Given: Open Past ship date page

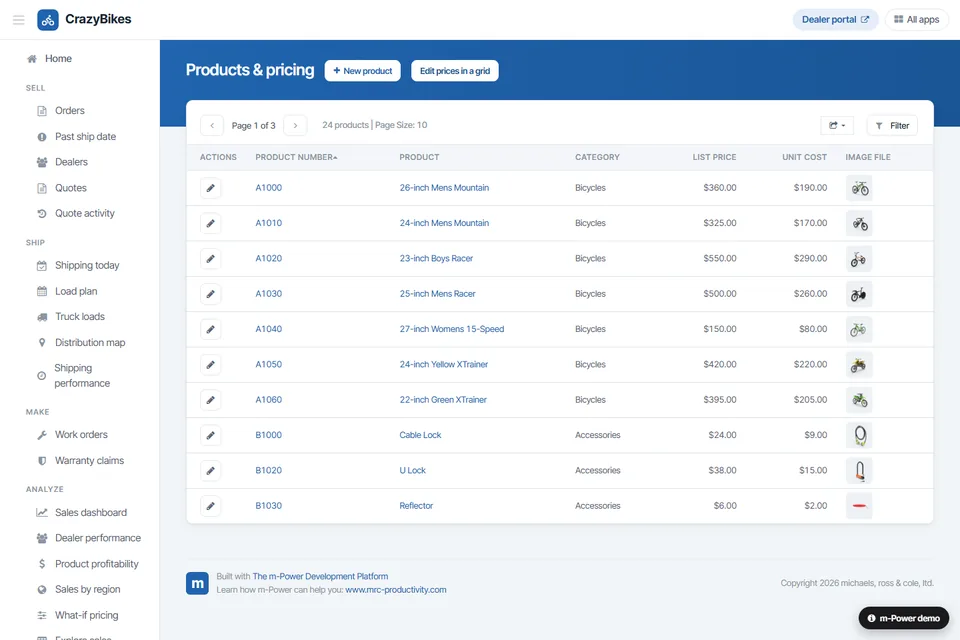Looking at the screenshot, I should (x=77, y=137).
